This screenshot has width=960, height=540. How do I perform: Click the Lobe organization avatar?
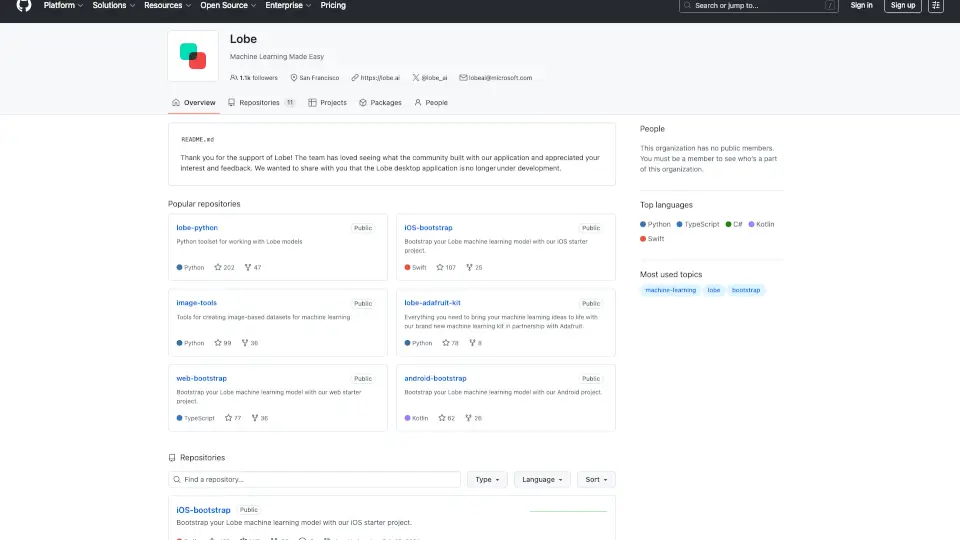(x=193, y=56)
